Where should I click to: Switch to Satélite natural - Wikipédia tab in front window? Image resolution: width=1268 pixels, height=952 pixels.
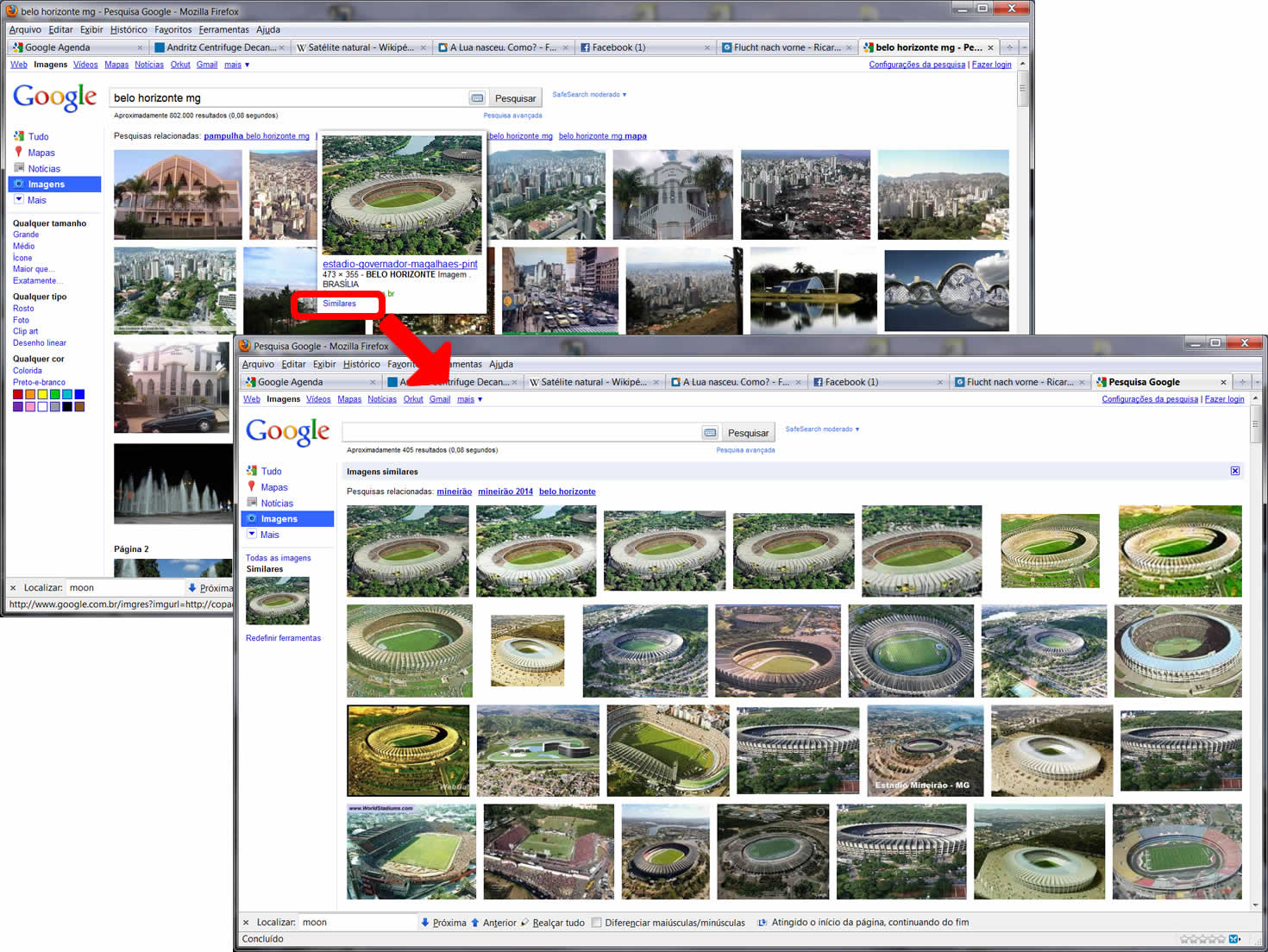point(594,382)
